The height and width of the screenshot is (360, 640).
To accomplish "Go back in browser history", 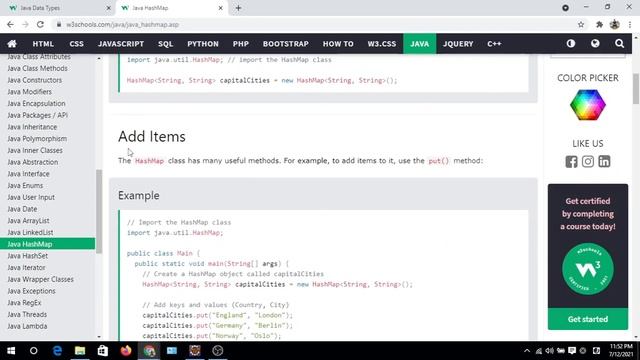I will [x=10, y=24].
